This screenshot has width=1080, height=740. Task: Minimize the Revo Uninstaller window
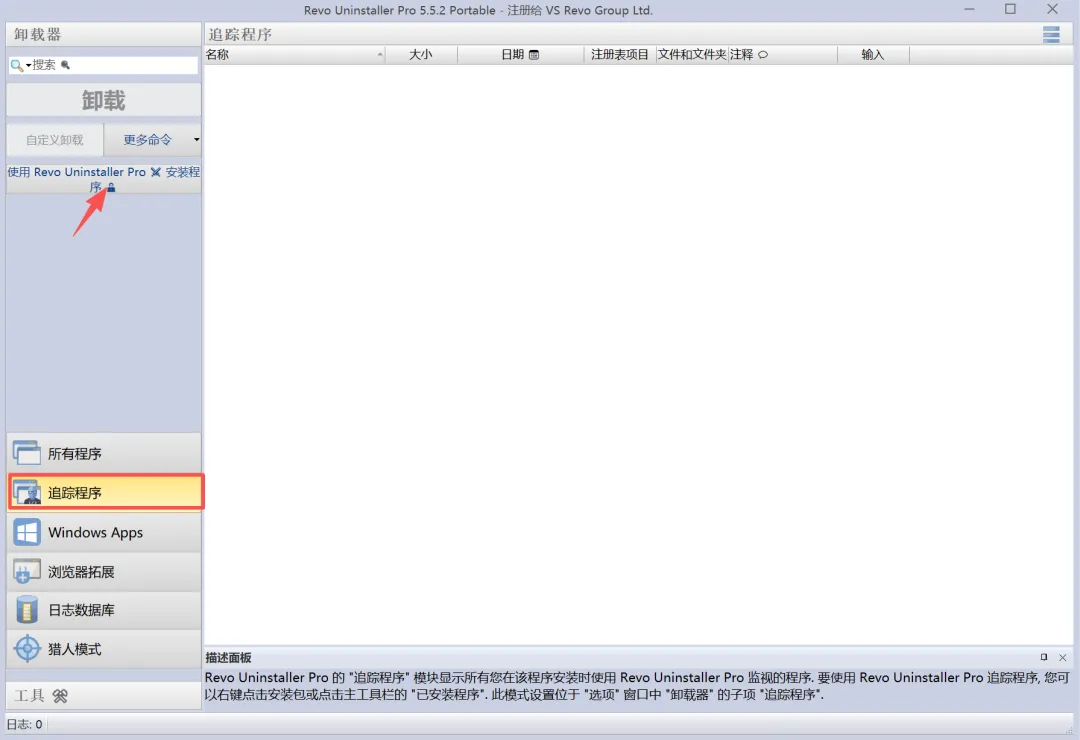(x=969, y=10)
